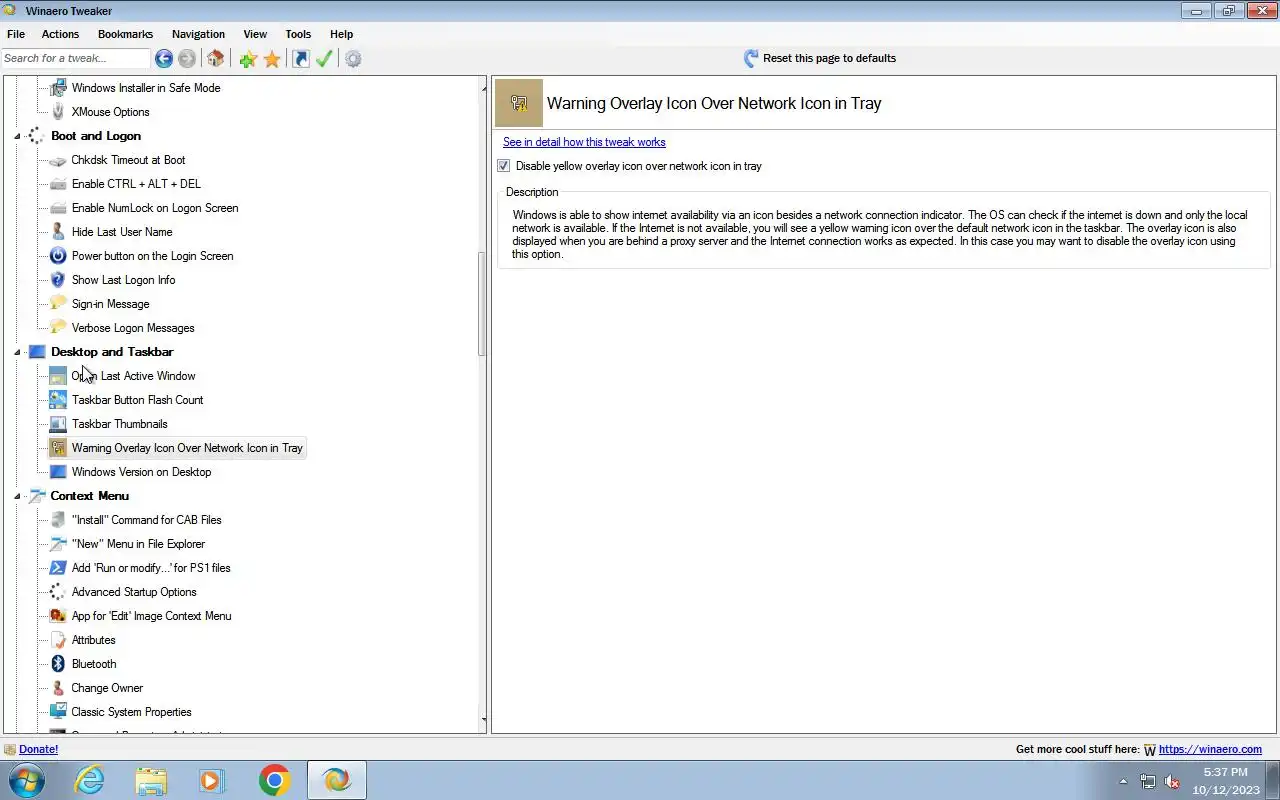Open settings gear in toolbar
The image size is (1280, 800).
pos(353,59)
